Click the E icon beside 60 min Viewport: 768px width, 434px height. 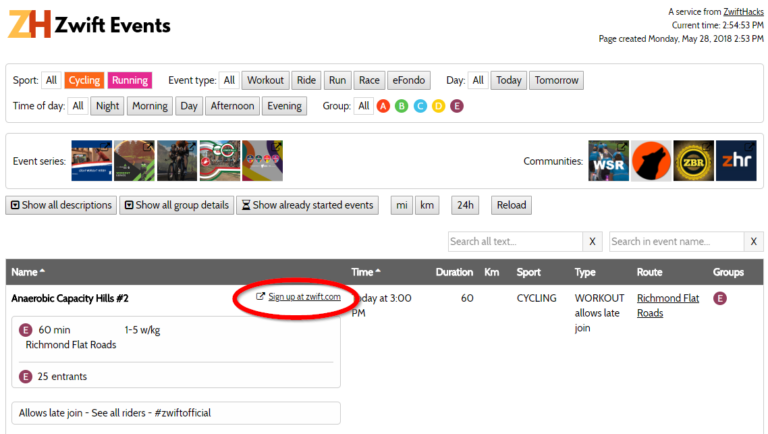25,330
